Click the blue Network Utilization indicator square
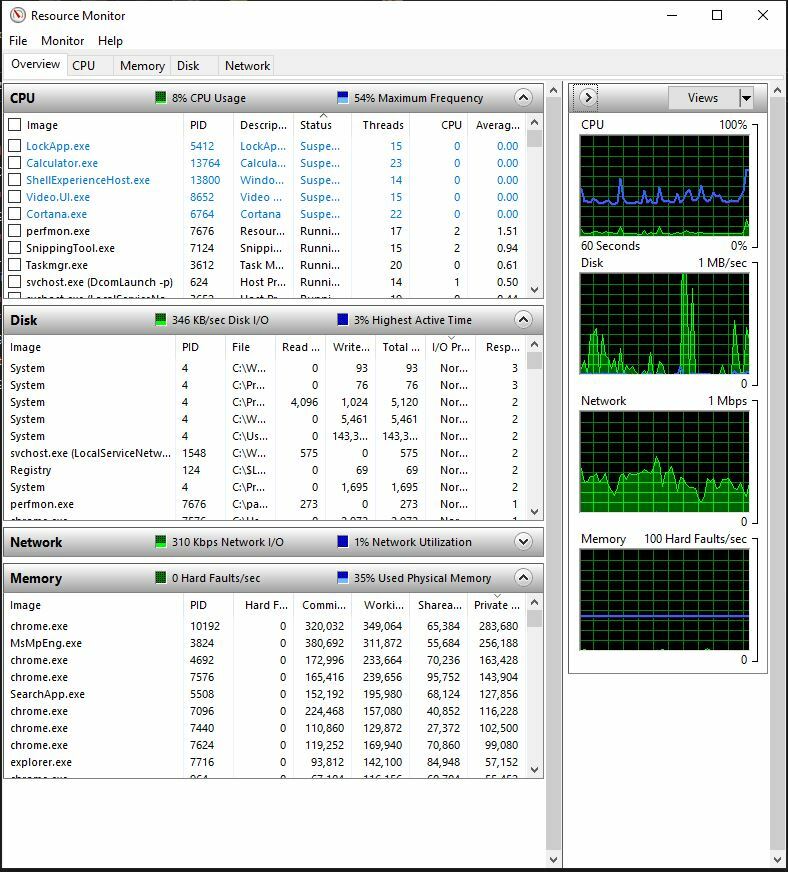 coord(343,542)
